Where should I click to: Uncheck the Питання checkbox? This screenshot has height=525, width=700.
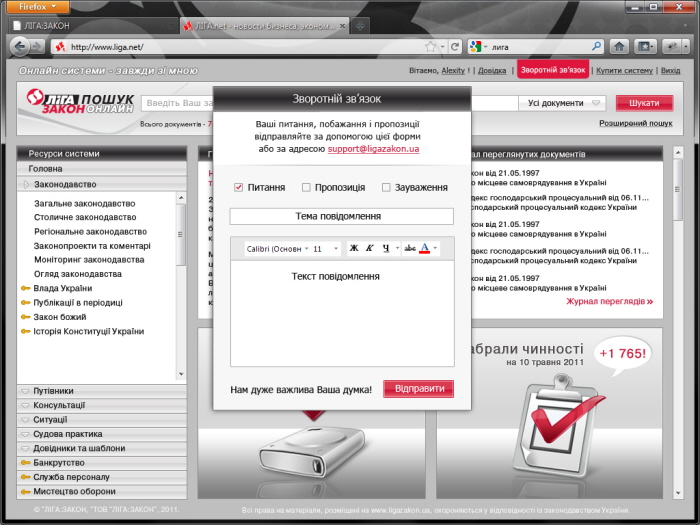tap(238, 187)
